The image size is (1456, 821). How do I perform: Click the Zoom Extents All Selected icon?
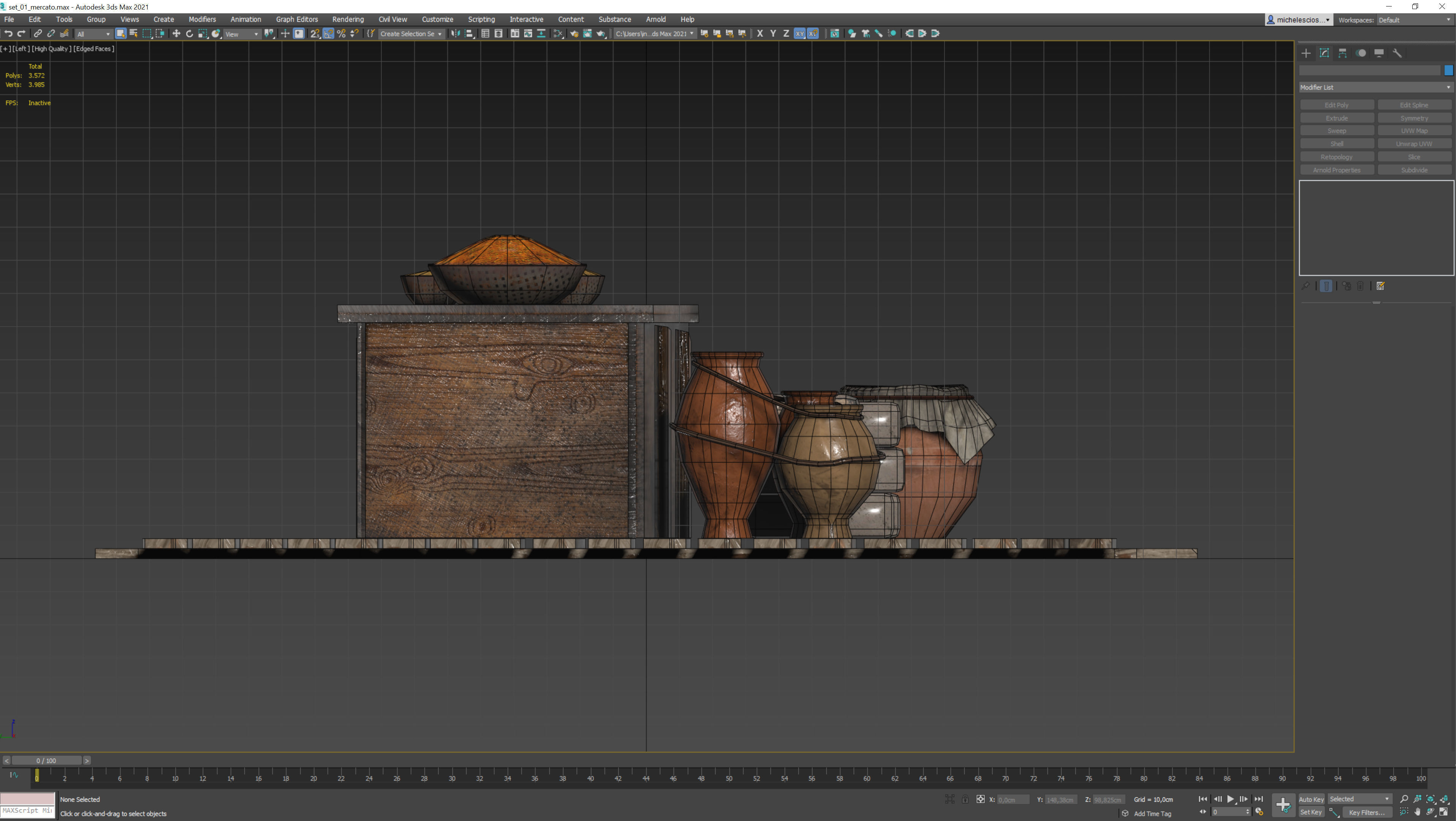(1444, 799)
